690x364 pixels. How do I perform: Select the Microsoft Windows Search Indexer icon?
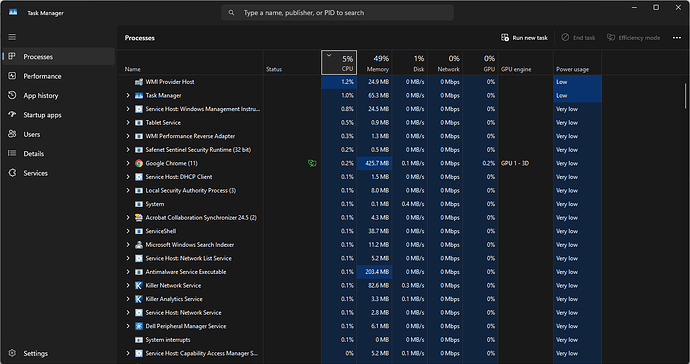coord(139,245)
